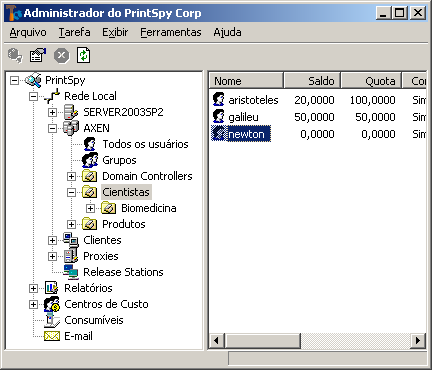Click aristoteles saldo value 20,0000
This screenshot has width=432, height=370.
314,100
